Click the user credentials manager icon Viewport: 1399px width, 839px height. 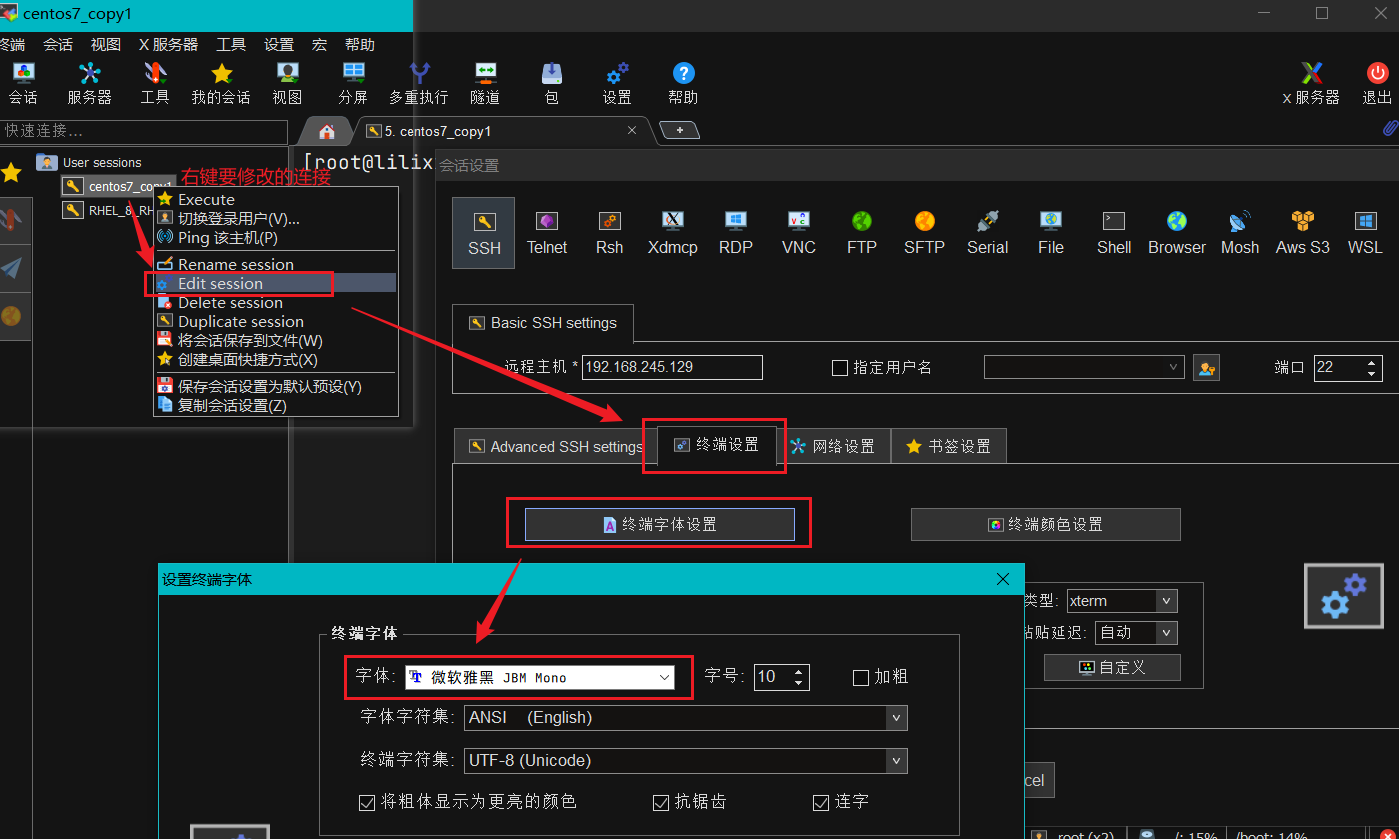[x=1206, y=368]
